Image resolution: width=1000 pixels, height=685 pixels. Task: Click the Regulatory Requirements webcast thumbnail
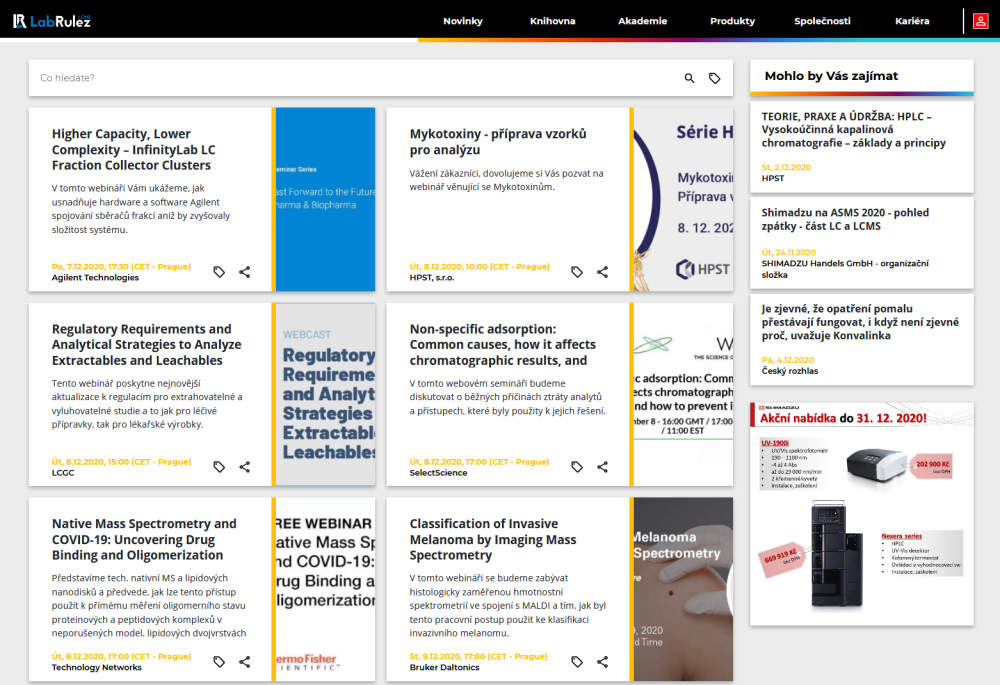pos(325,394)
